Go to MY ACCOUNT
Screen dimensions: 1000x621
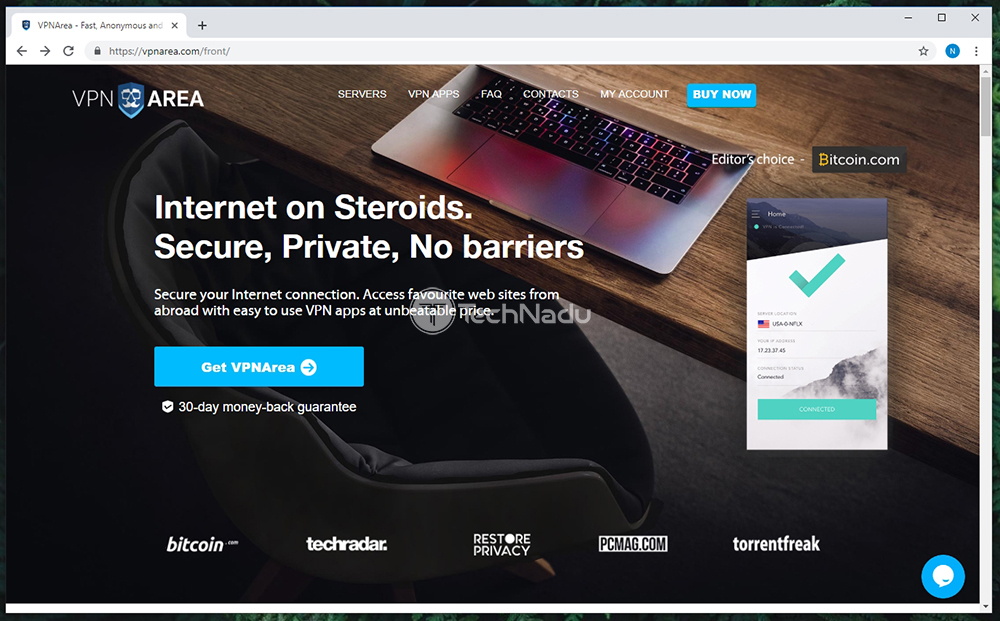[x=634, y=94]
